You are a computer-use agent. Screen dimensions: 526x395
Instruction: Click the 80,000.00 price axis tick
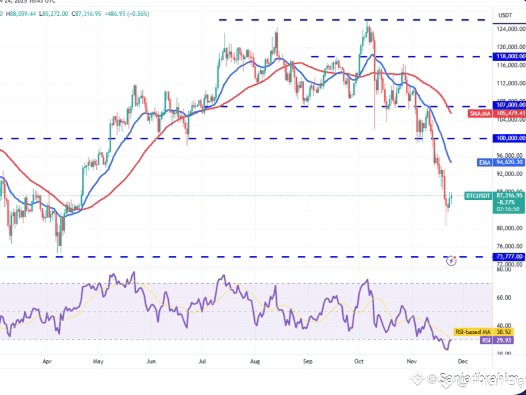tap(510, 228)
